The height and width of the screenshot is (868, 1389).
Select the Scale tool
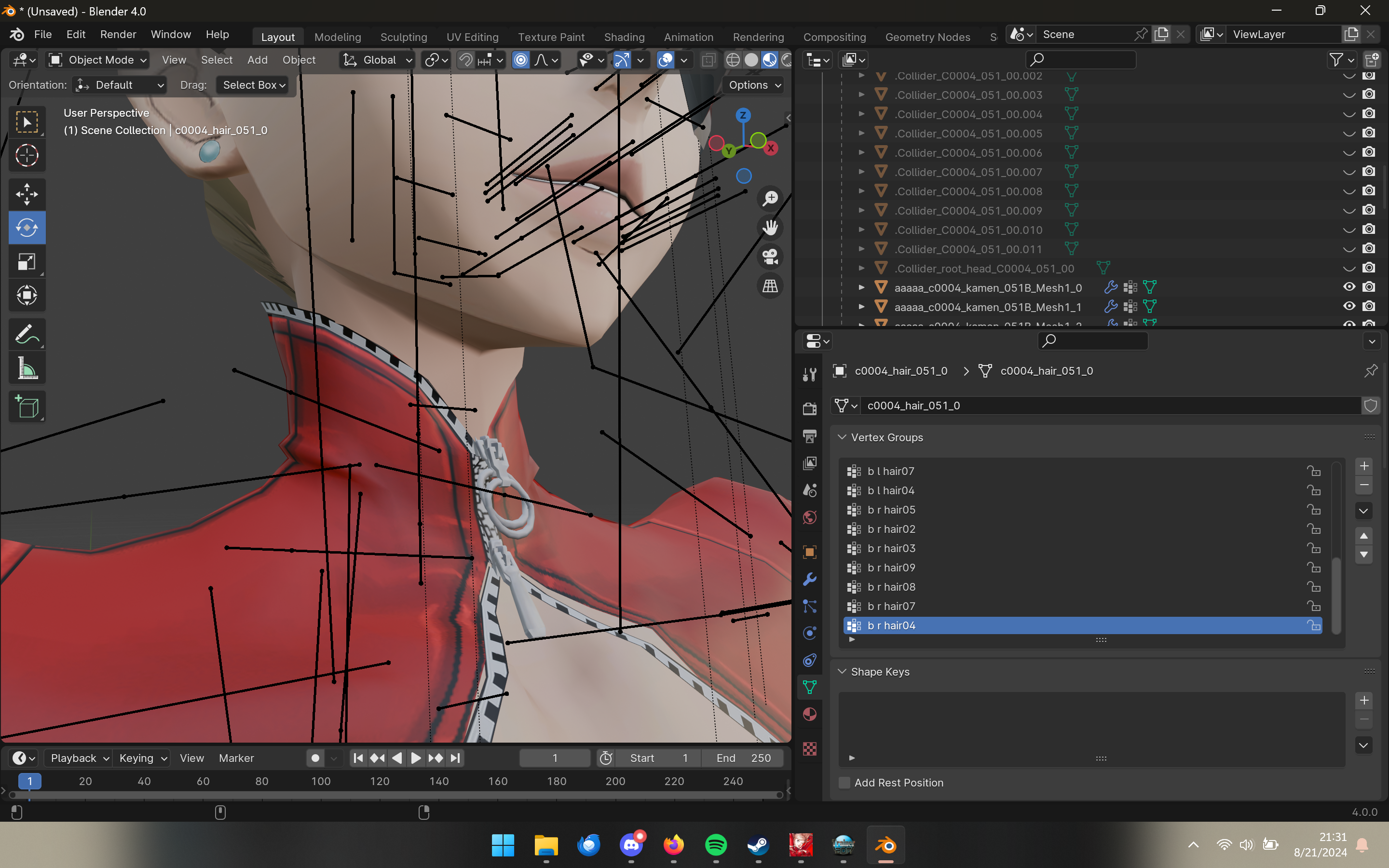pos(27,262)
